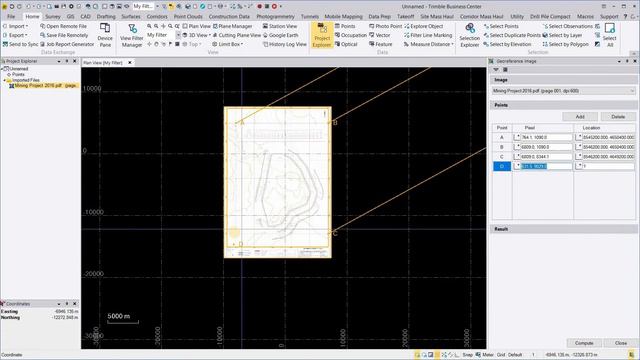This screenshot has height=360, width=640.
Task: Select point D row header
Action: tap(502, 166)
